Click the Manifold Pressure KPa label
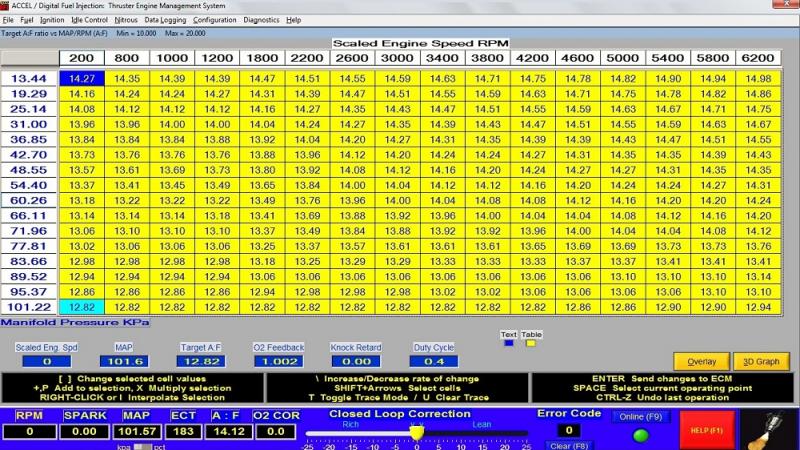The image size is (800, 450). pyautogui.click(x=75, y=322)
